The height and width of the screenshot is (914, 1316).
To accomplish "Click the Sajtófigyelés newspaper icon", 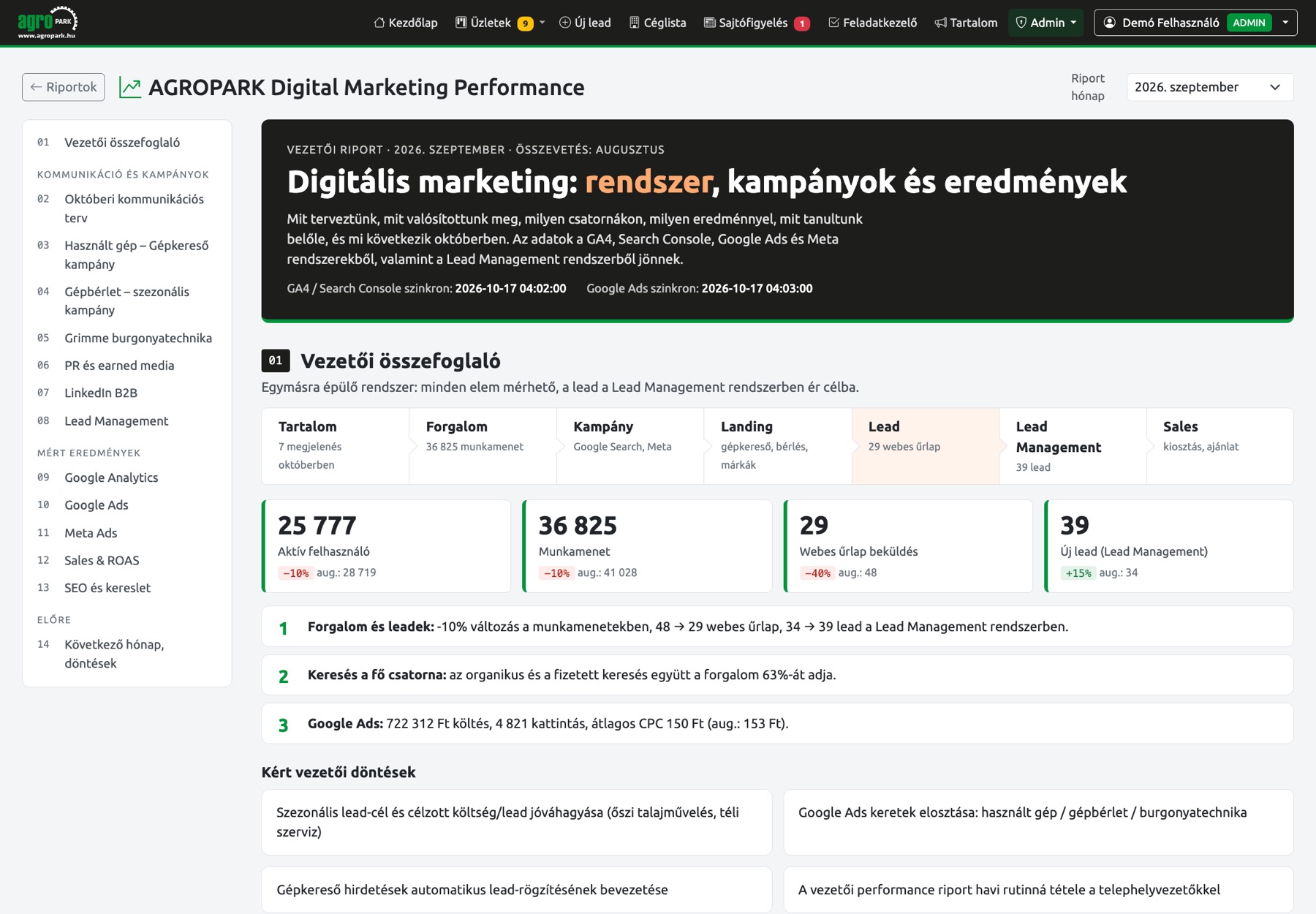I will point(709,23).
